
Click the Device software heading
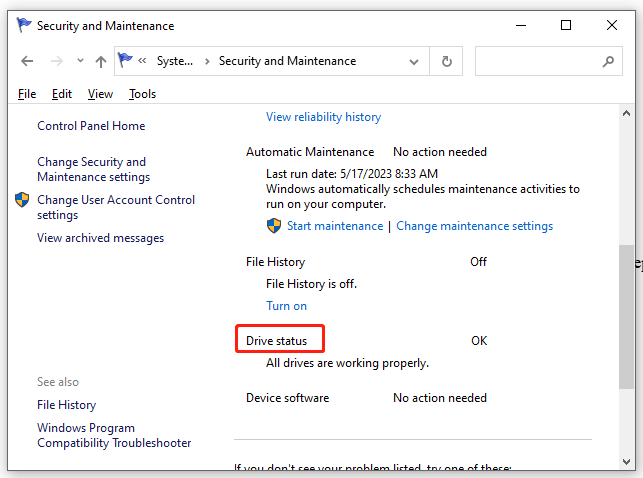point(287,398)
